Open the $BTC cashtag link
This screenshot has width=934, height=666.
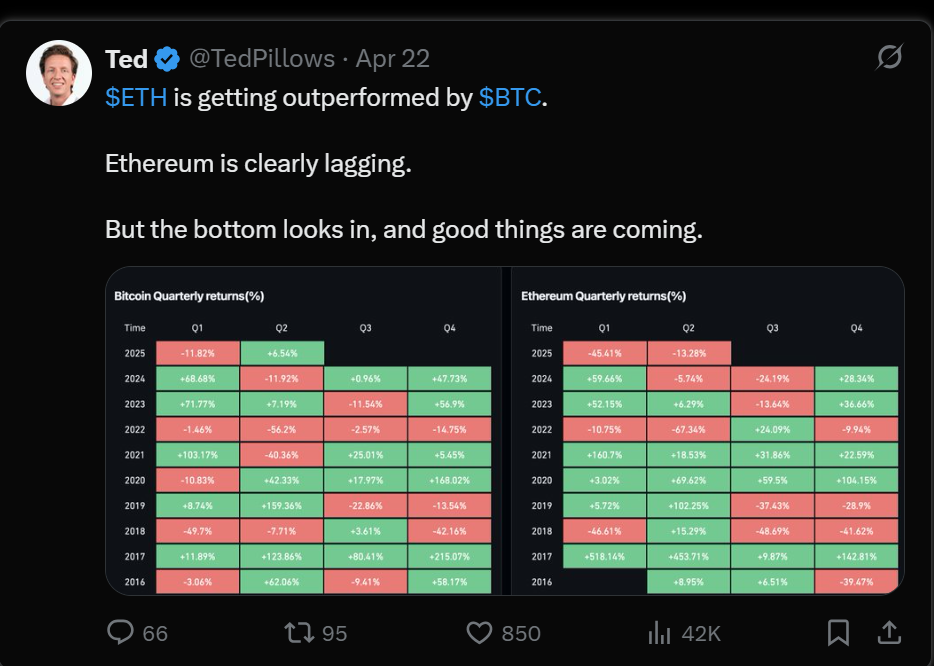(510, 98)
